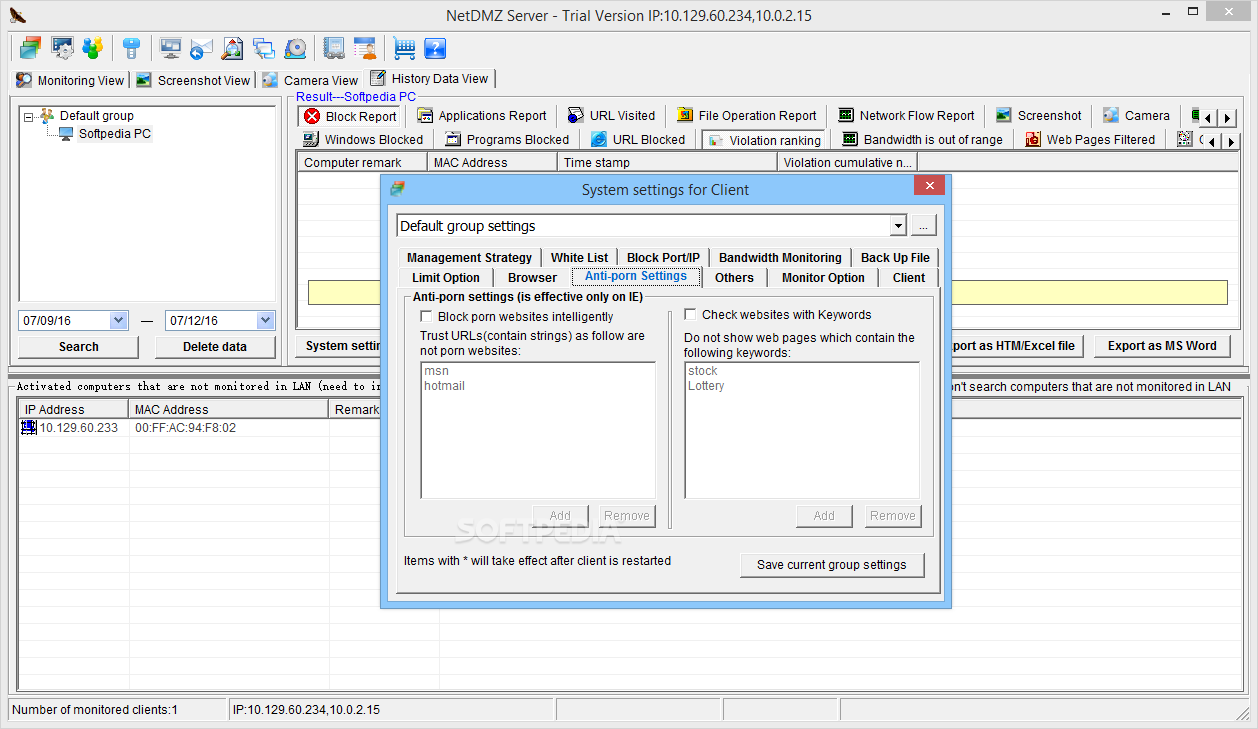This screenshot has width=1258, height=729.
Task: Collapse the Default group tree node
Action: click(29, 116)
